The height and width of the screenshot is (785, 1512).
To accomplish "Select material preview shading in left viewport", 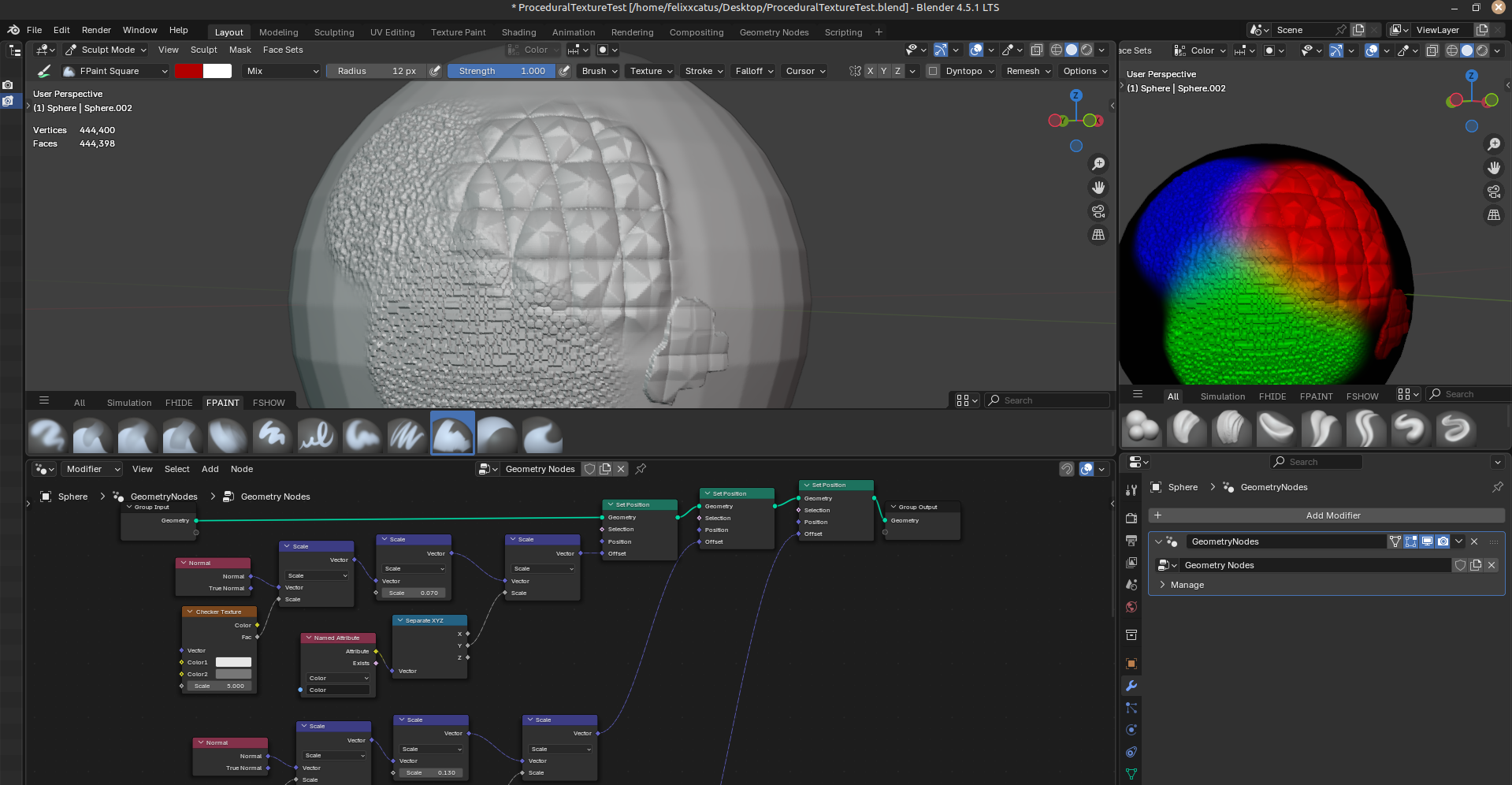I will click(x=1087, y=50).
